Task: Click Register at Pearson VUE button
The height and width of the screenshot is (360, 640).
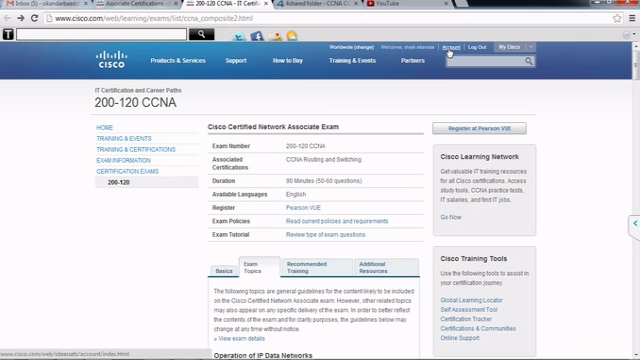Action: pos(479,128)
